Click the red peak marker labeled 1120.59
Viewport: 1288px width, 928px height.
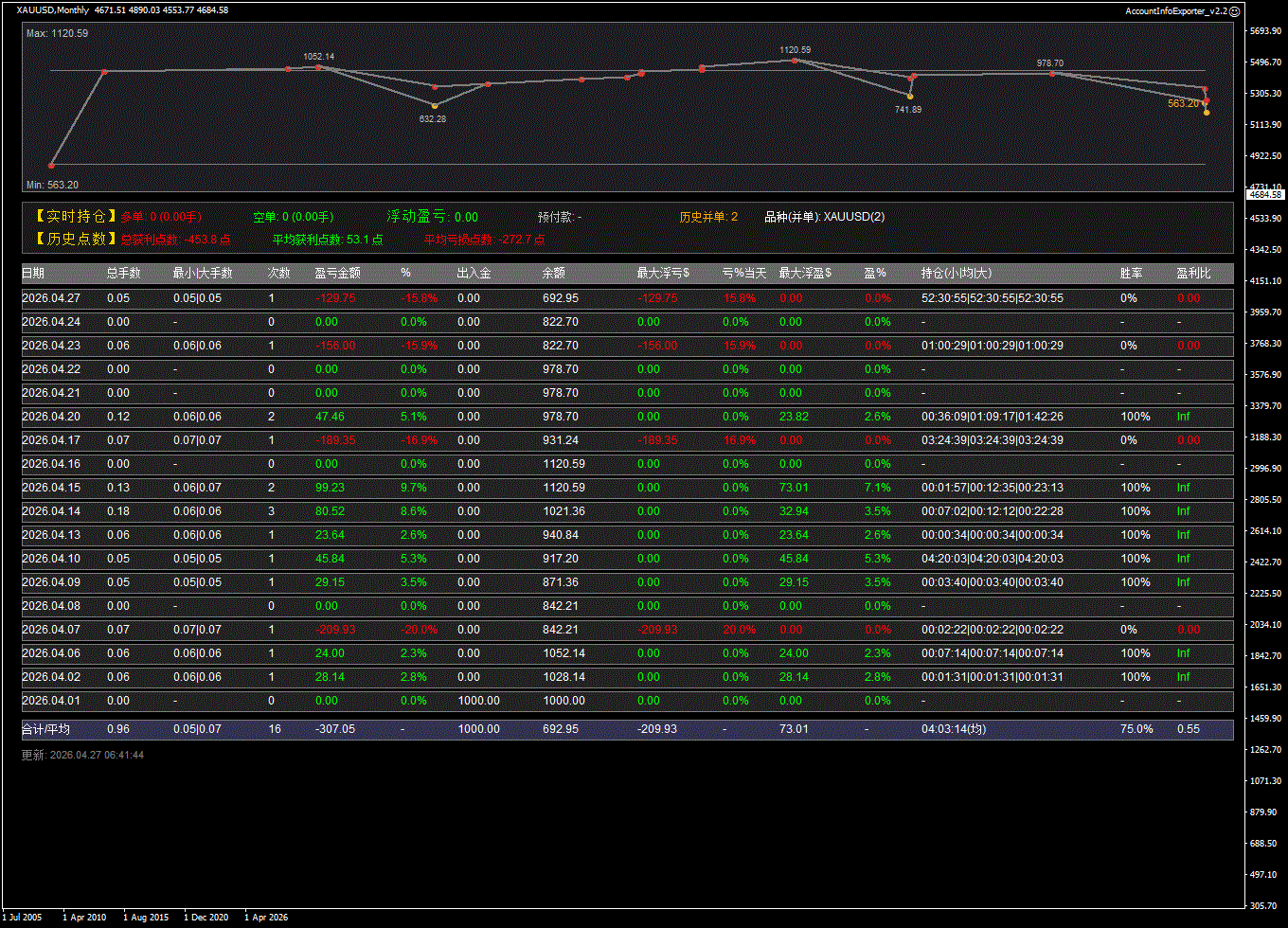(x=795, y=60)
